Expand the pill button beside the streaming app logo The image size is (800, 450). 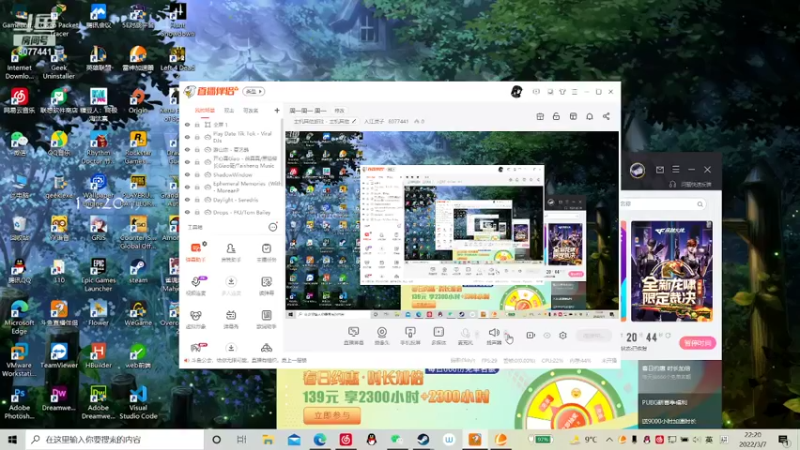[254, 92]
